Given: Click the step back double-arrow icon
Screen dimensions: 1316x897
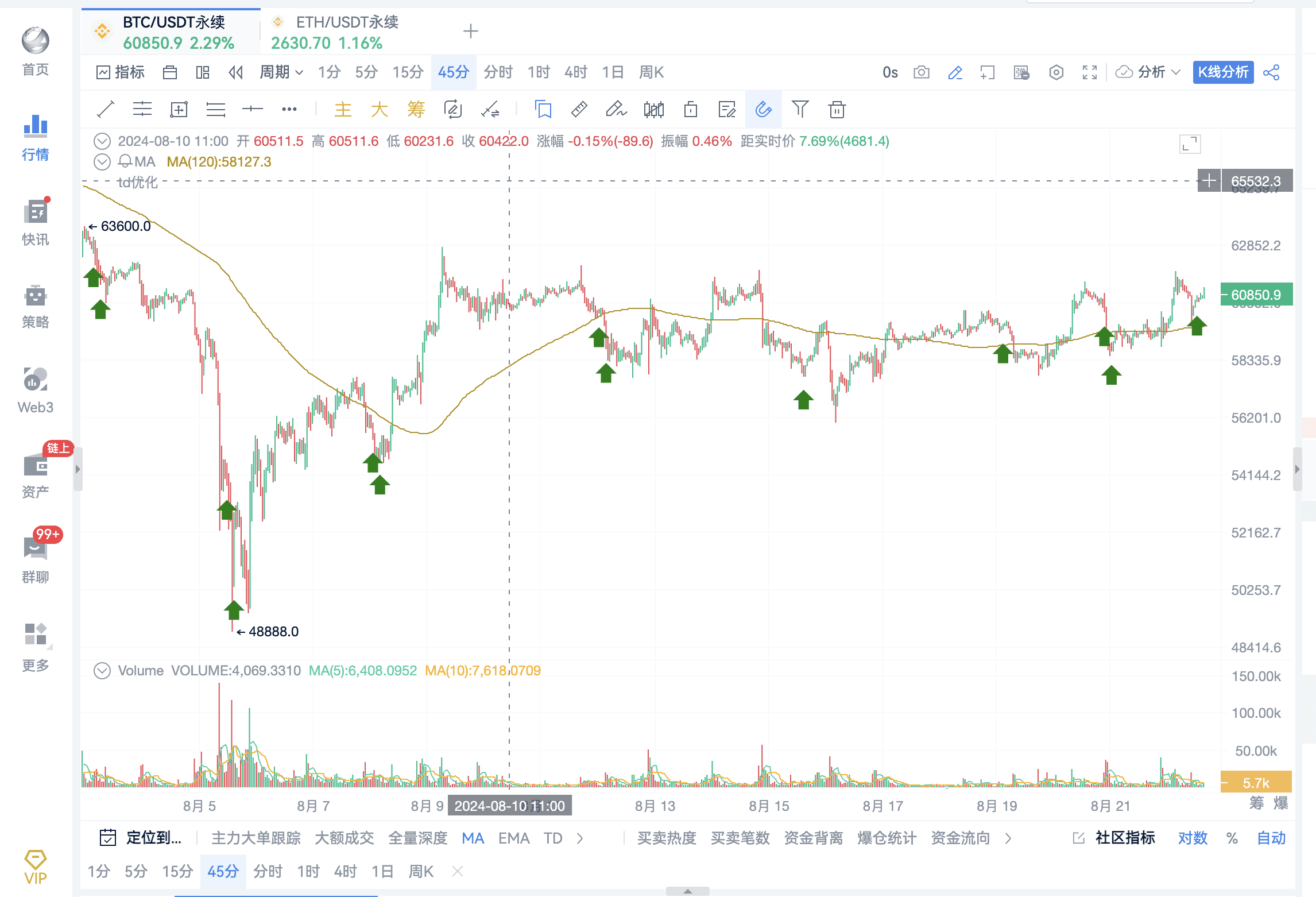Looking at the screenshot, I should pyautogui.click(x=236, y=72).
